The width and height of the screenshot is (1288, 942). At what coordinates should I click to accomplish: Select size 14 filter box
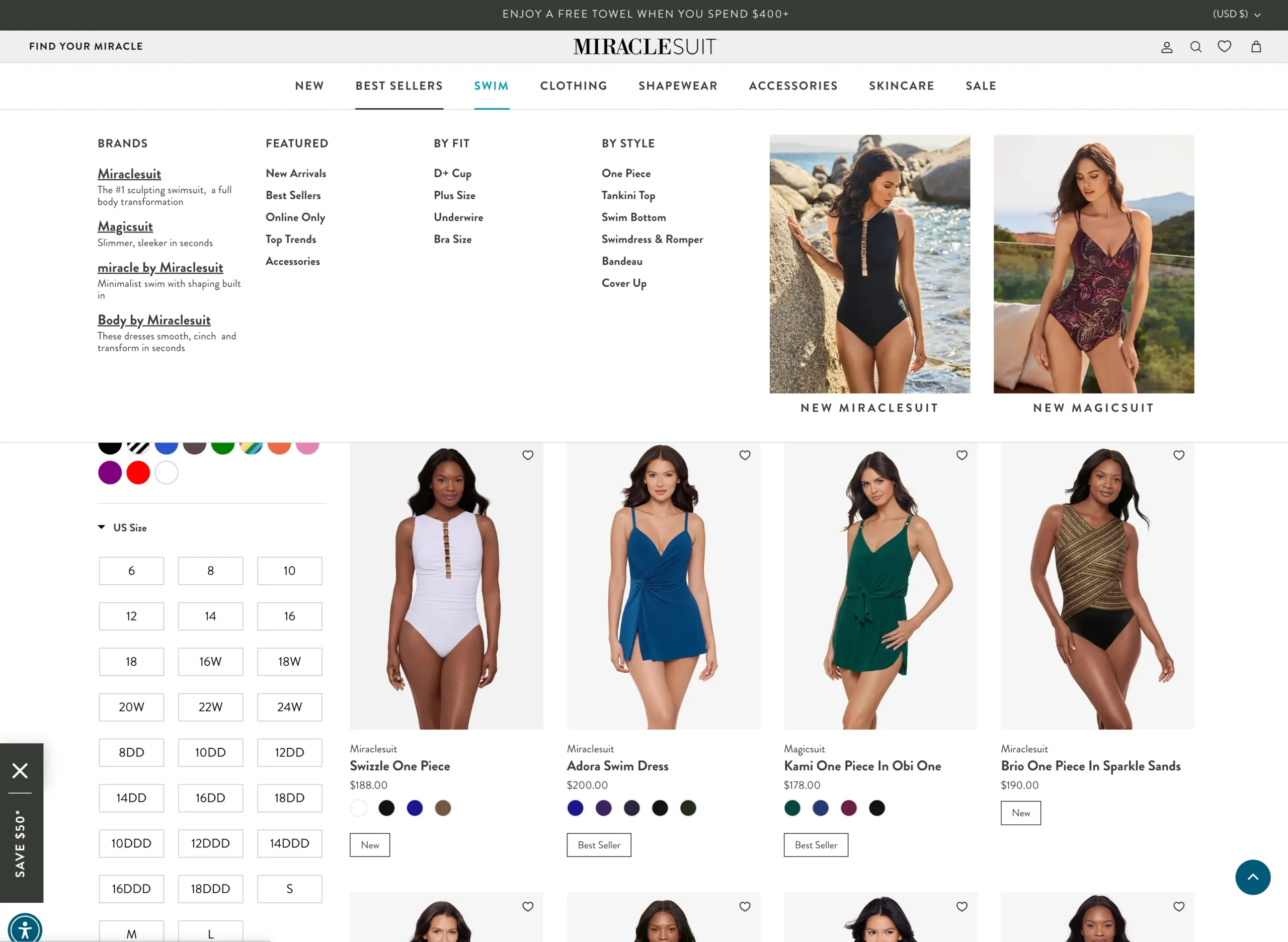click(x=210, y=616)
